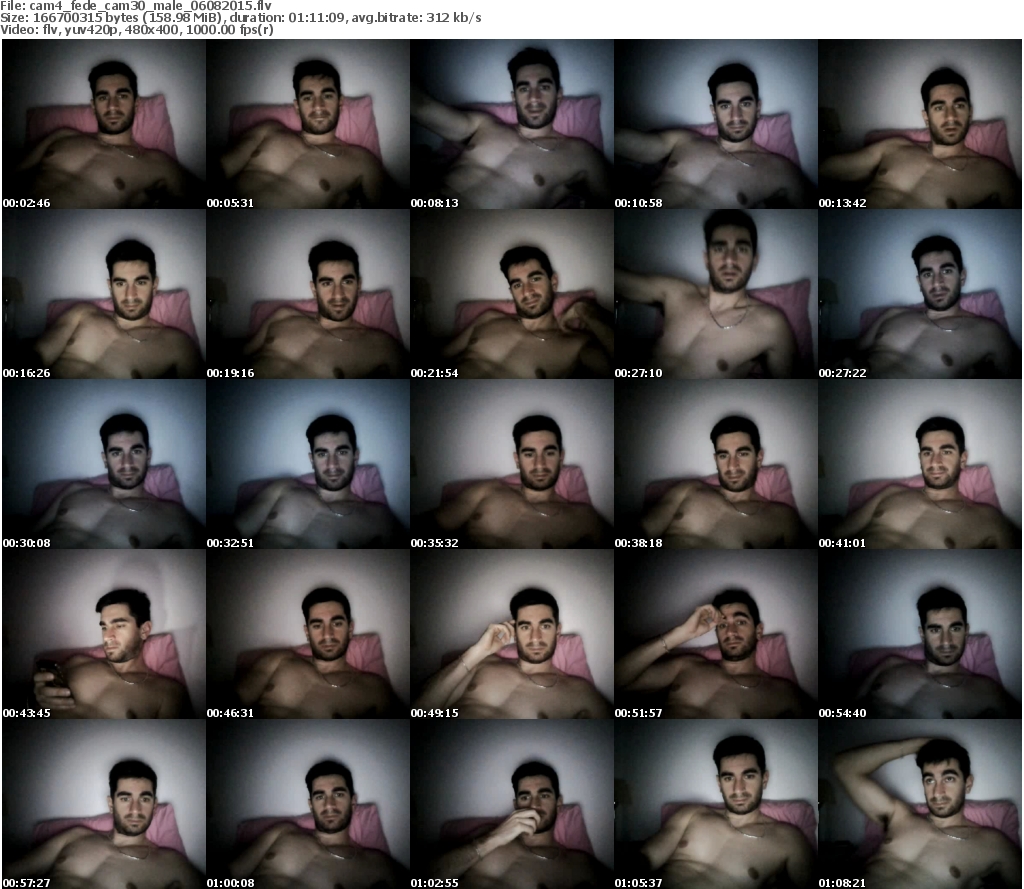Pick the preview frame marked 00:38:18
1024x889 pixels.
tap(716, 464)
